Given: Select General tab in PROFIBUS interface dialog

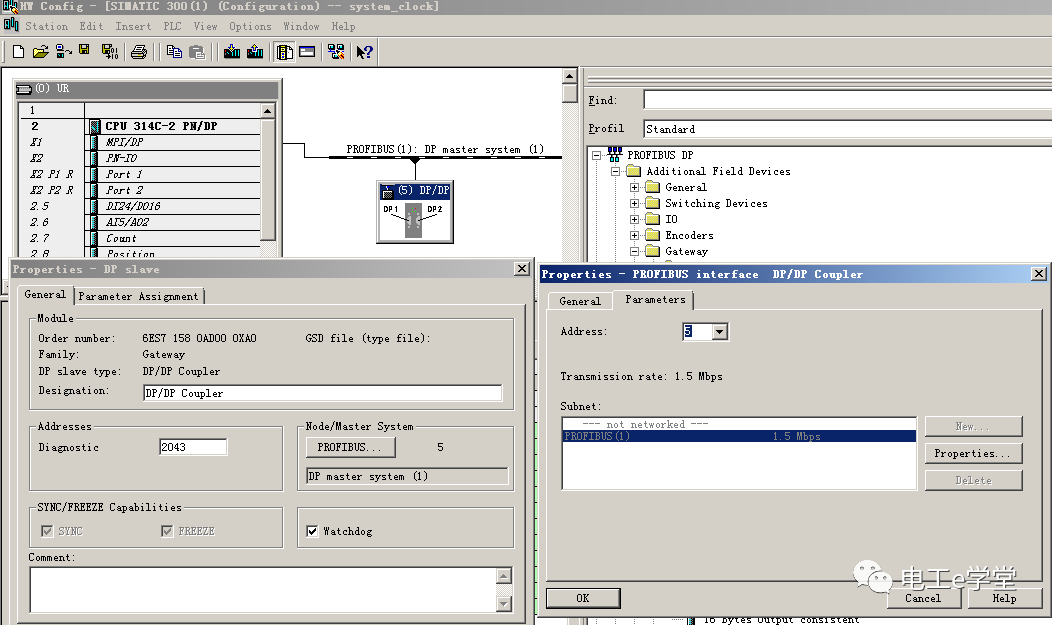Looking at the screenshot, I should [x=580, y=301].
